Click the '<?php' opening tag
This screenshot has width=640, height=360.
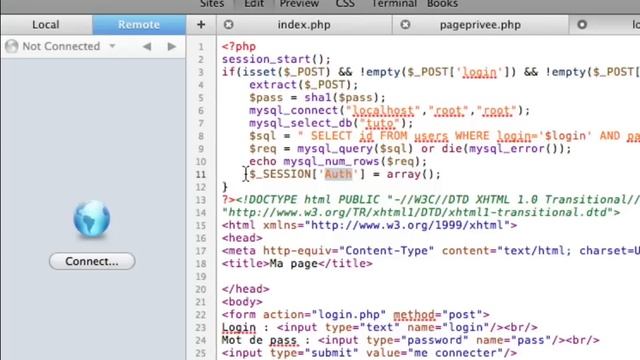coord(239,47)
